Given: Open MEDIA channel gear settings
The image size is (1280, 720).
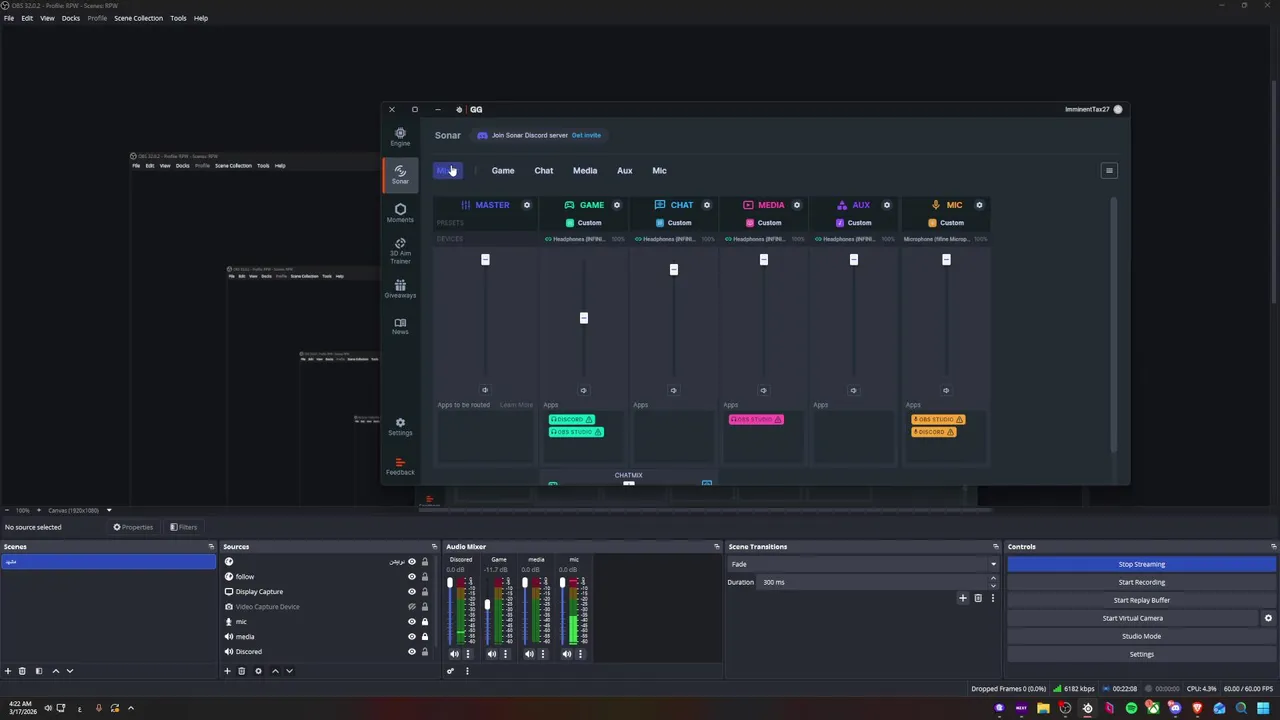Looking at the screenshot, I should coord(797,205).
